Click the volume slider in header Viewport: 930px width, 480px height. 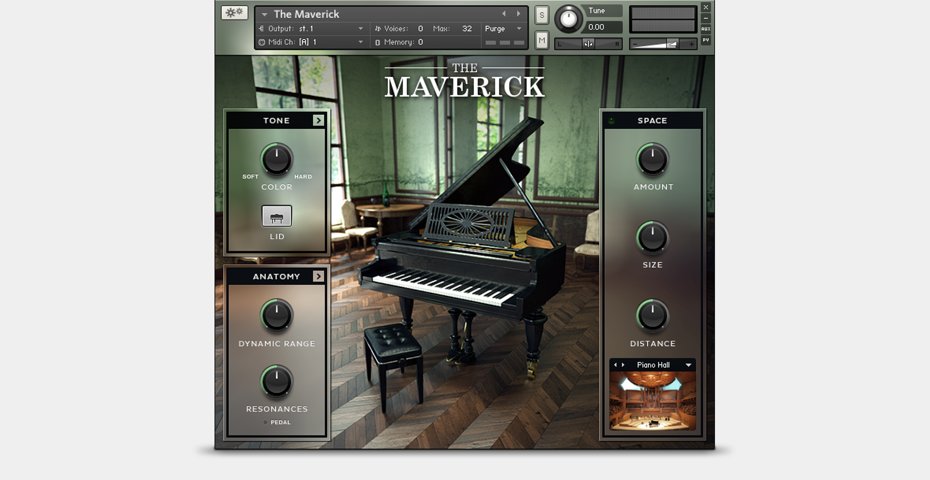click(x=664, y=43)
